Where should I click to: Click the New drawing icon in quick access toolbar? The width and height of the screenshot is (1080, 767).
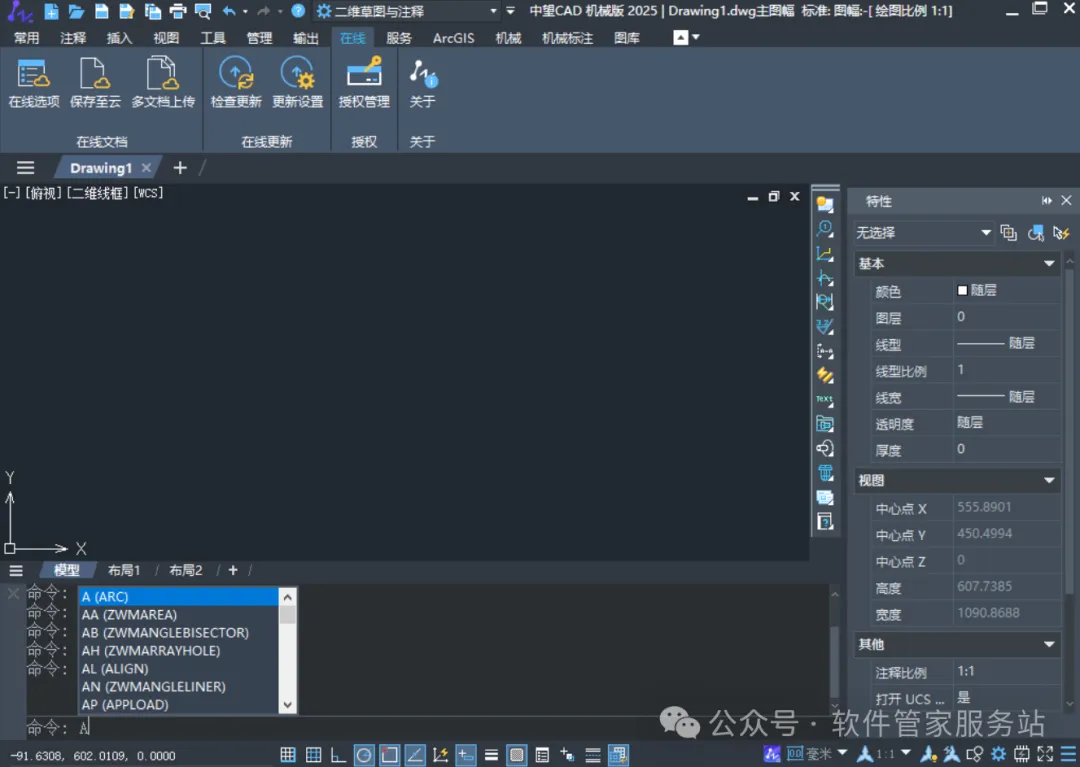coord(51,11)
